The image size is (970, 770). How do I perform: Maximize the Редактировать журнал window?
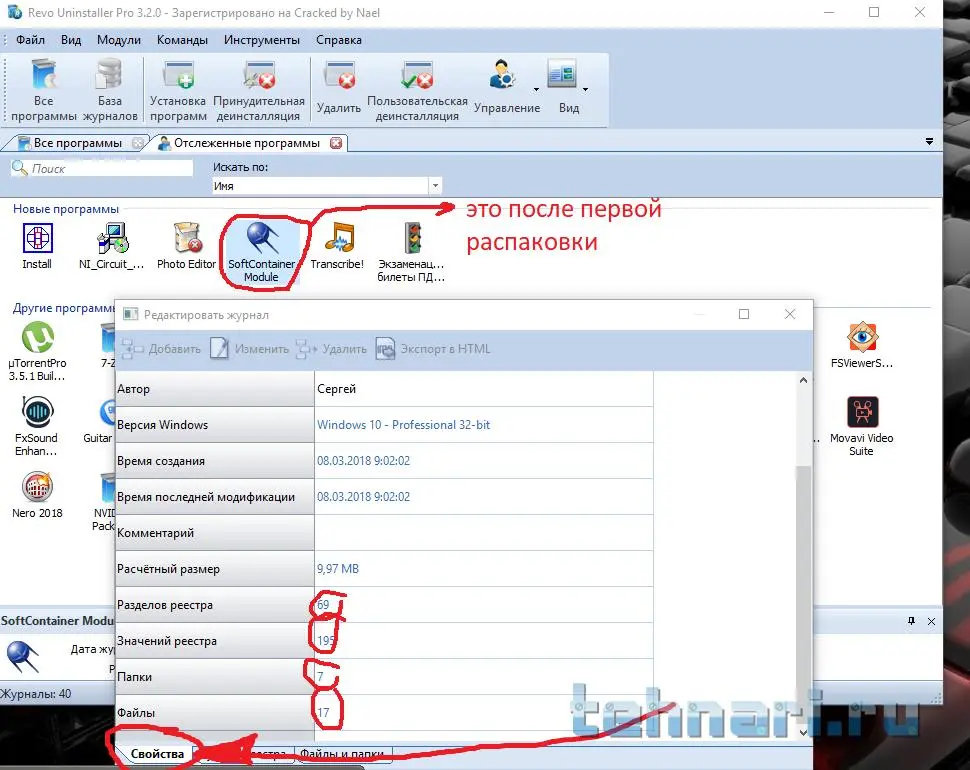click(x=744, y=314)
